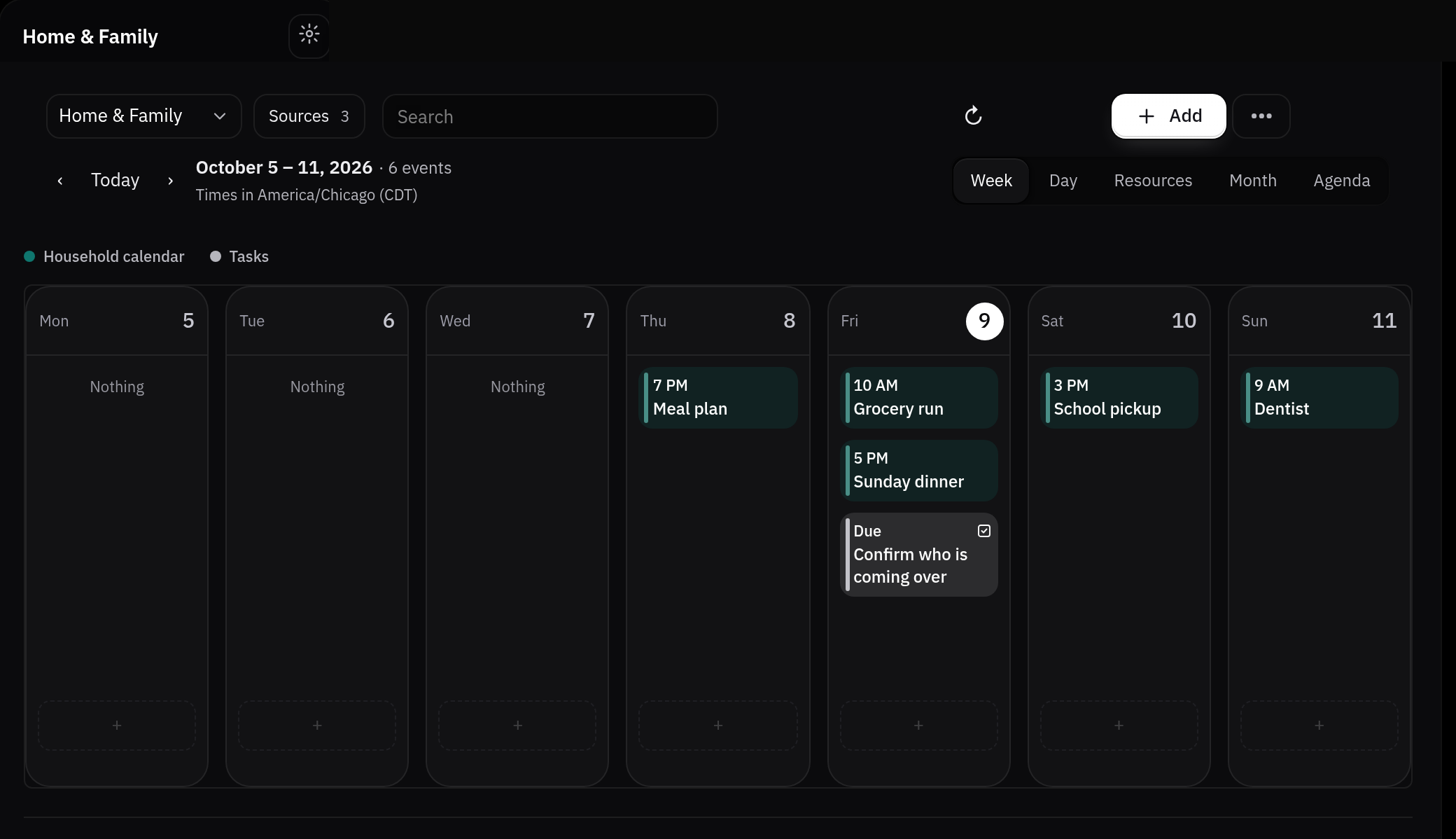
Task: Add an event on Thursday 8 plus box
Action: coord(718,726)
